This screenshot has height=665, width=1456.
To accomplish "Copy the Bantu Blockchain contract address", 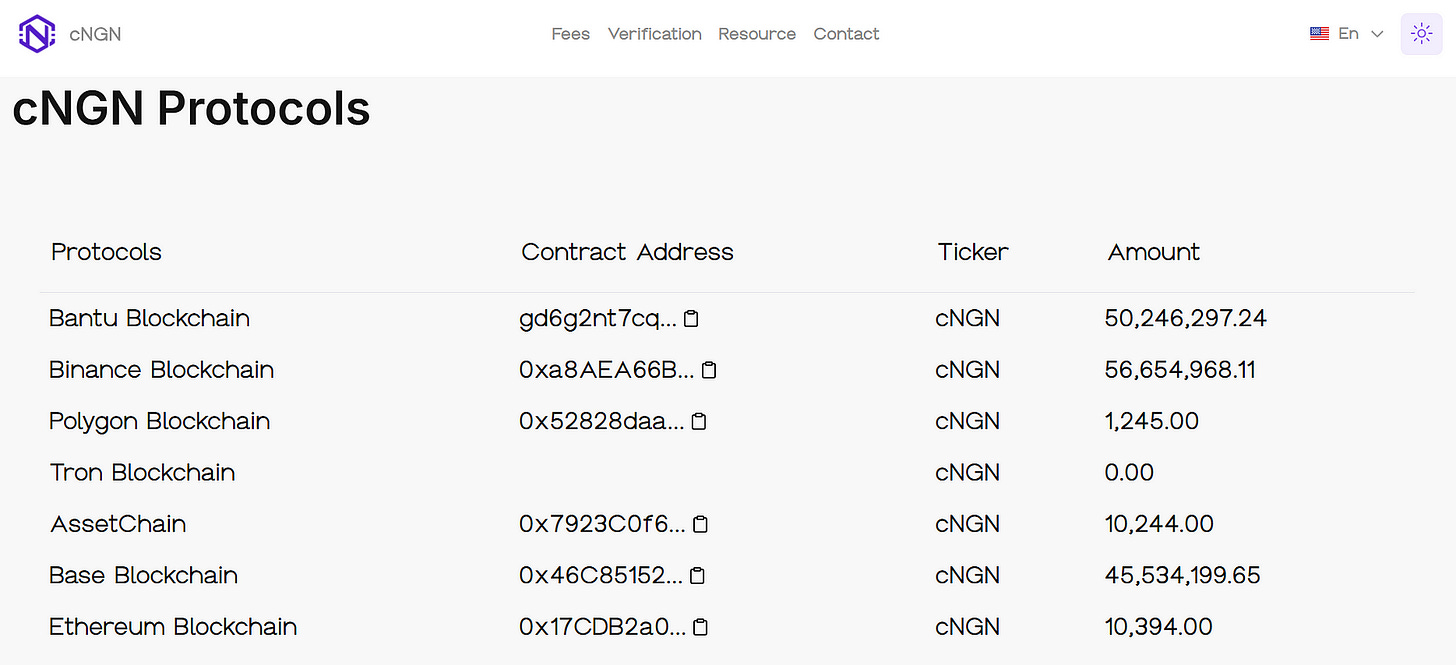I will click(x=691, y=318).
